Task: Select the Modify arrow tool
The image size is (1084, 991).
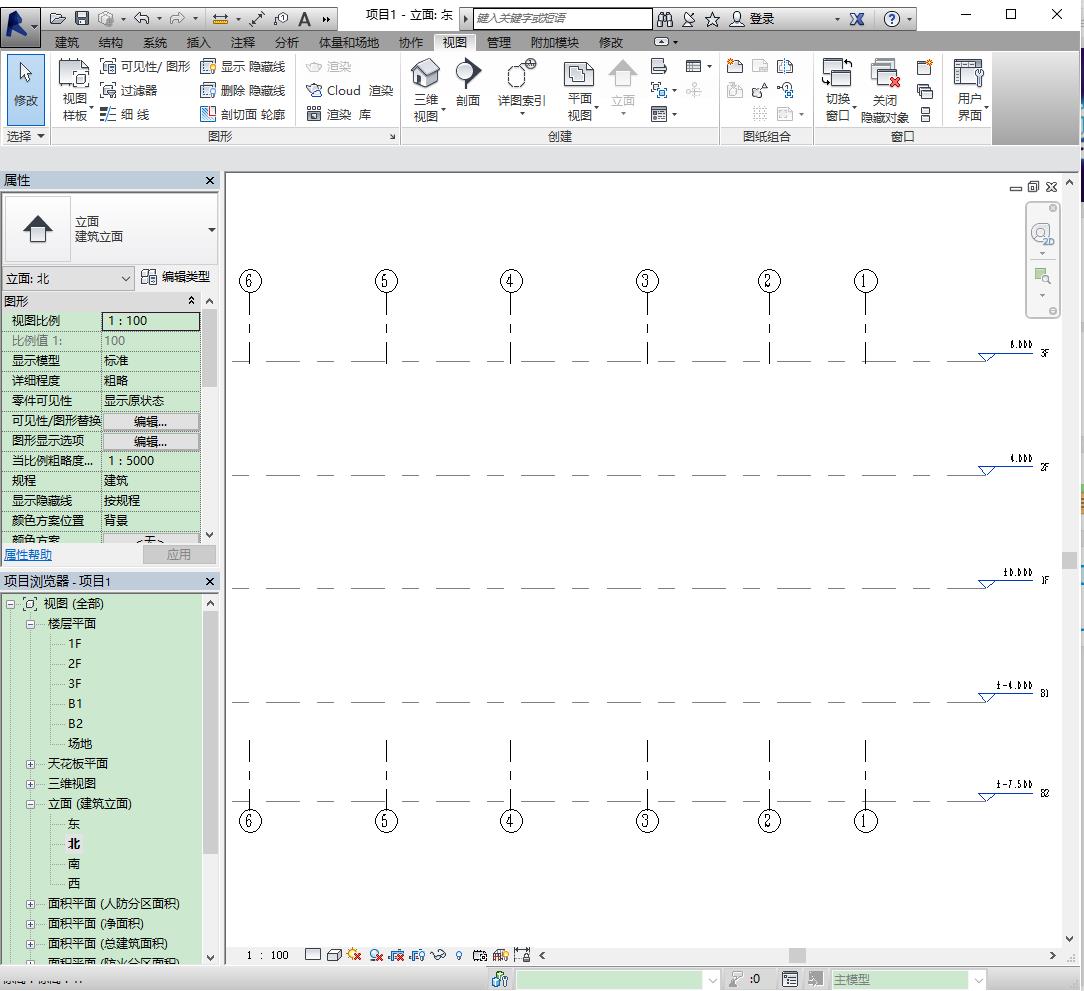Action: pos(26,90)
